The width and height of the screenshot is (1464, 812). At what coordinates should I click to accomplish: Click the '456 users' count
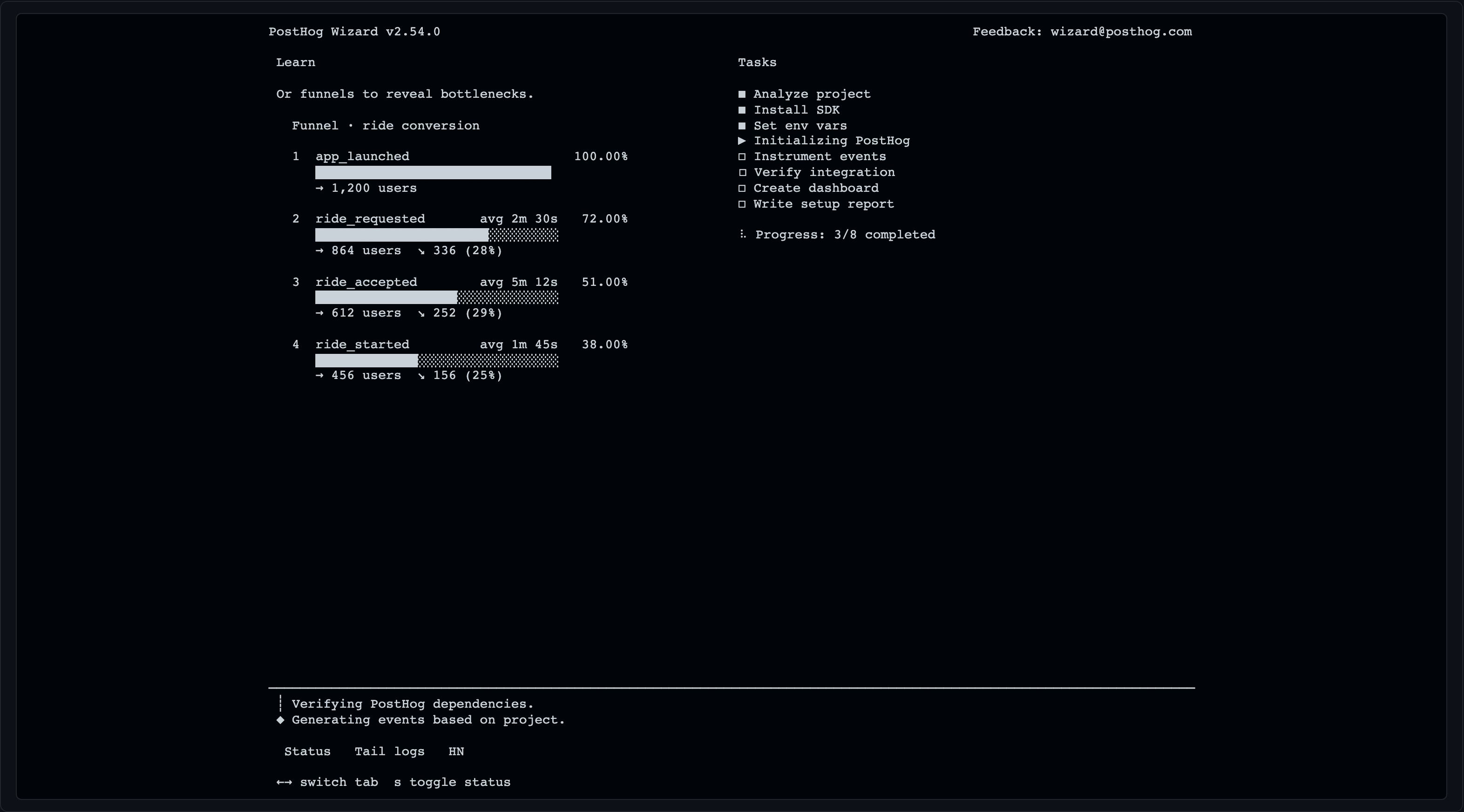coord(366,376)
